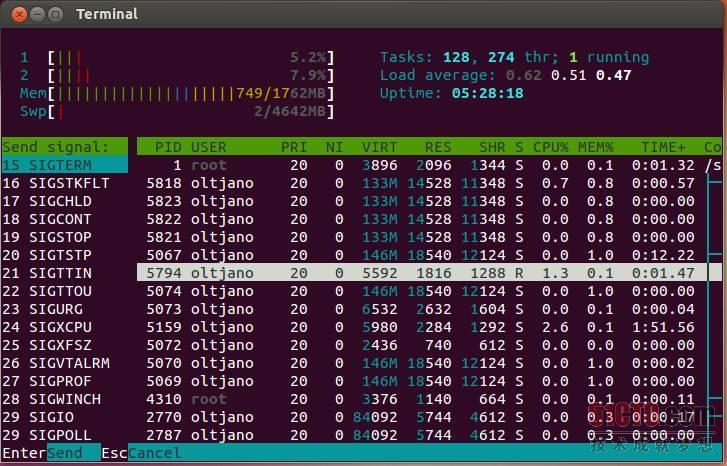Select the process row with PID 5159
Viewport: 727px width, 466px height.
point(429,327)
